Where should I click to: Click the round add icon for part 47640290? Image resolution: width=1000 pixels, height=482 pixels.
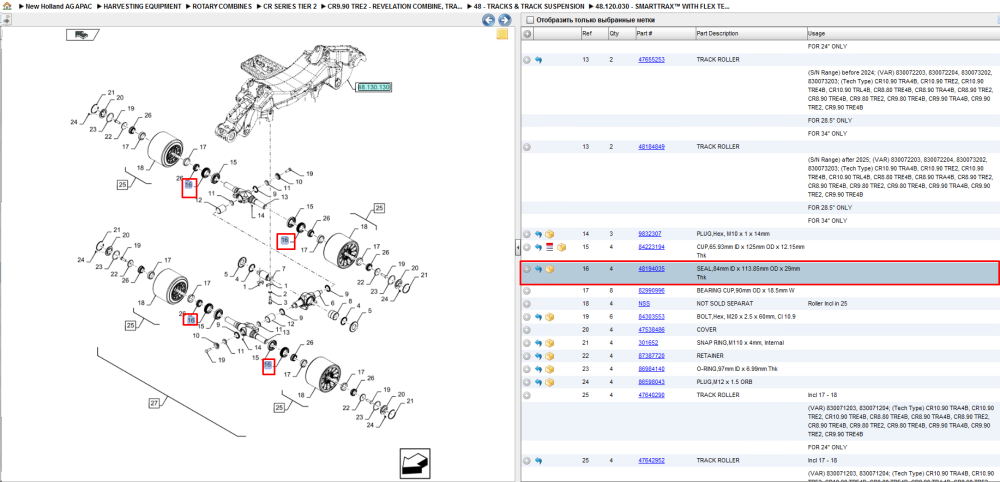[x=527, y=395]
